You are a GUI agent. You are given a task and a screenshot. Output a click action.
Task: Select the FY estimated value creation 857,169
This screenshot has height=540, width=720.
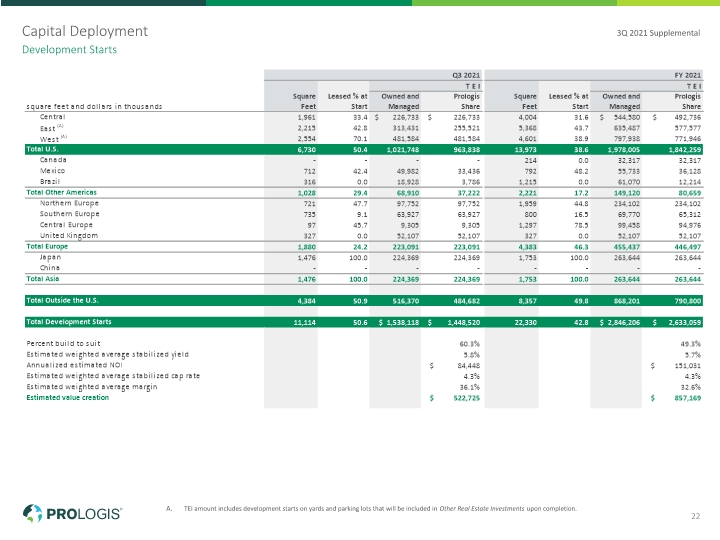(x=687, y=398)
